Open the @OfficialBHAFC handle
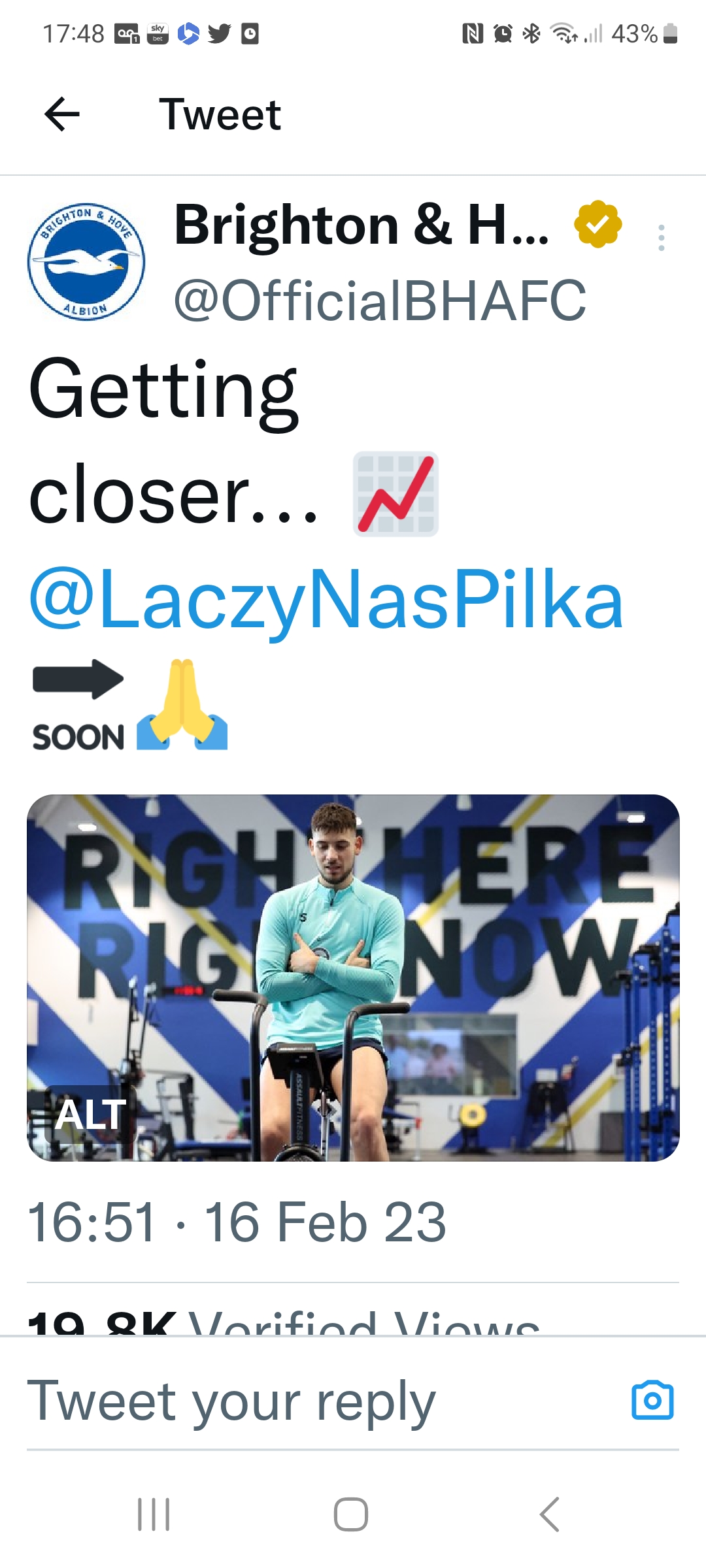This screenshot has width=706, height=1568. pos(380,301)
